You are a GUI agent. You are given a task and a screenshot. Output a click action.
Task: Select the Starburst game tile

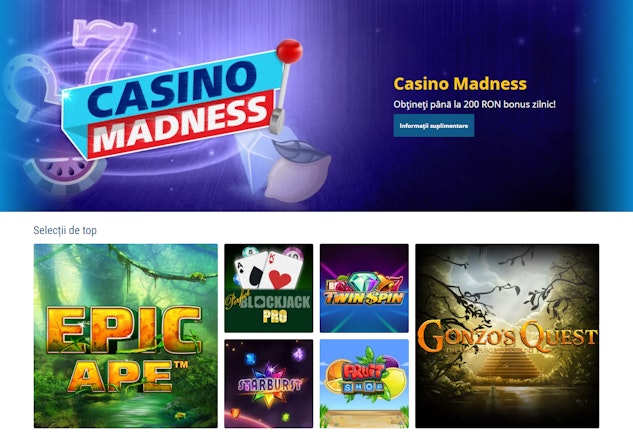[x=268, y=384]
